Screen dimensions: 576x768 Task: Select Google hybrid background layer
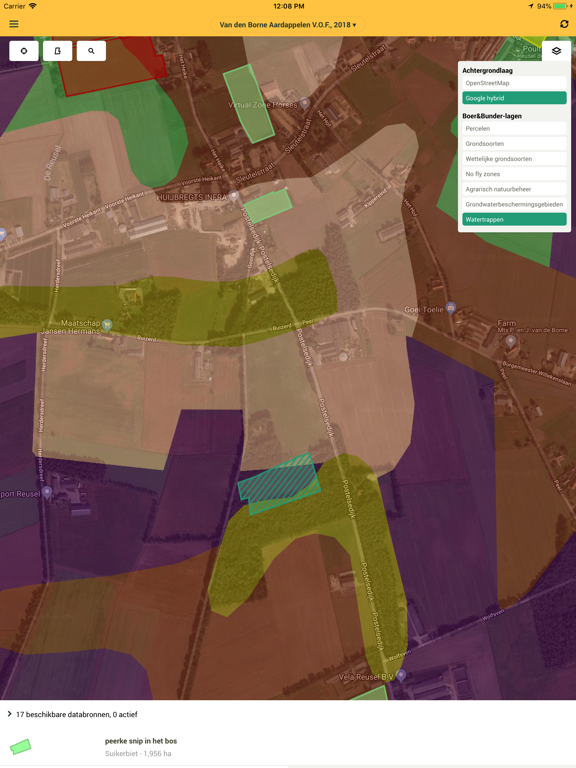pyautogui.click(x=514, y=98)
